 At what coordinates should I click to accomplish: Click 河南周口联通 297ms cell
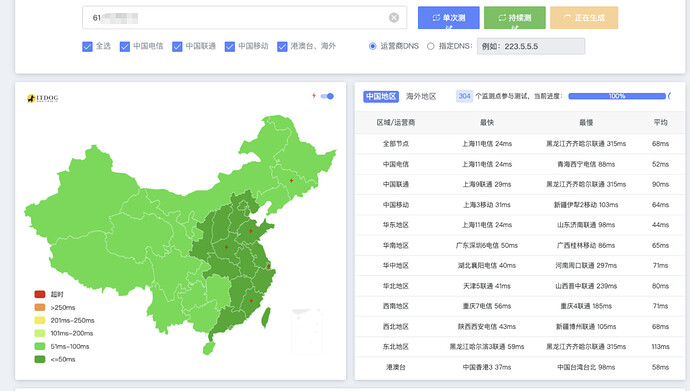pos(586,266)
